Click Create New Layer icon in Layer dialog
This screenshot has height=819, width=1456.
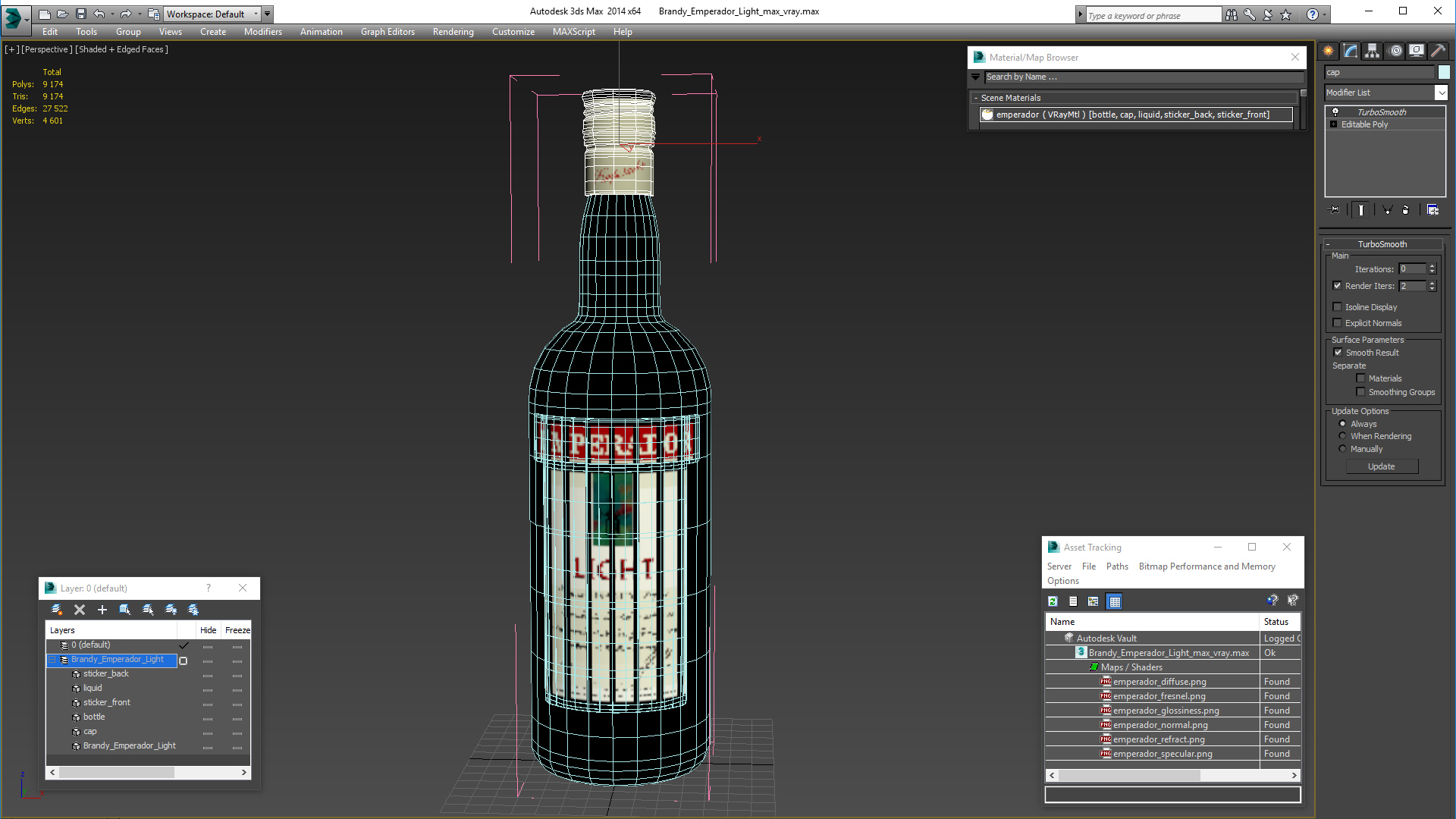[x=57, y=610]
